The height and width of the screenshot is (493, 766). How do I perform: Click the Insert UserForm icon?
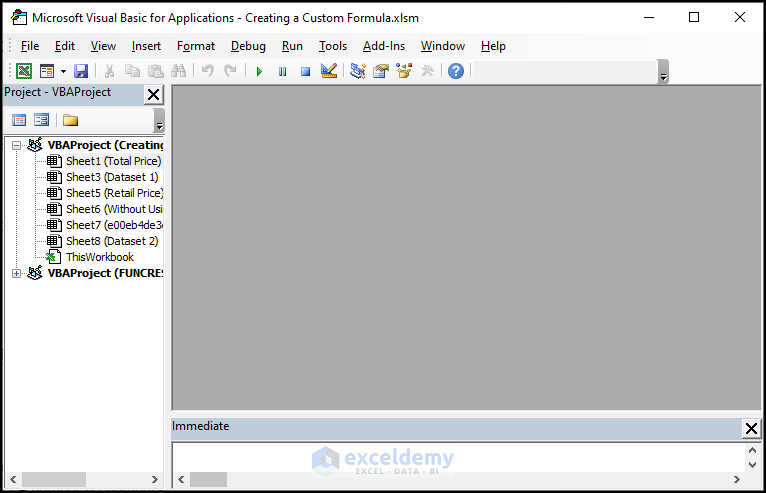[47, 71]
